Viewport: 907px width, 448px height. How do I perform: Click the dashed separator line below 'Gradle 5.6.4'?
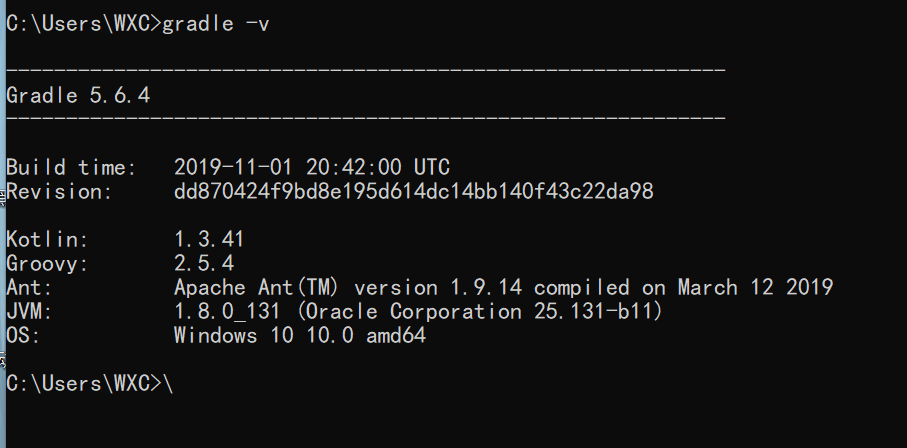click(365, 118)
